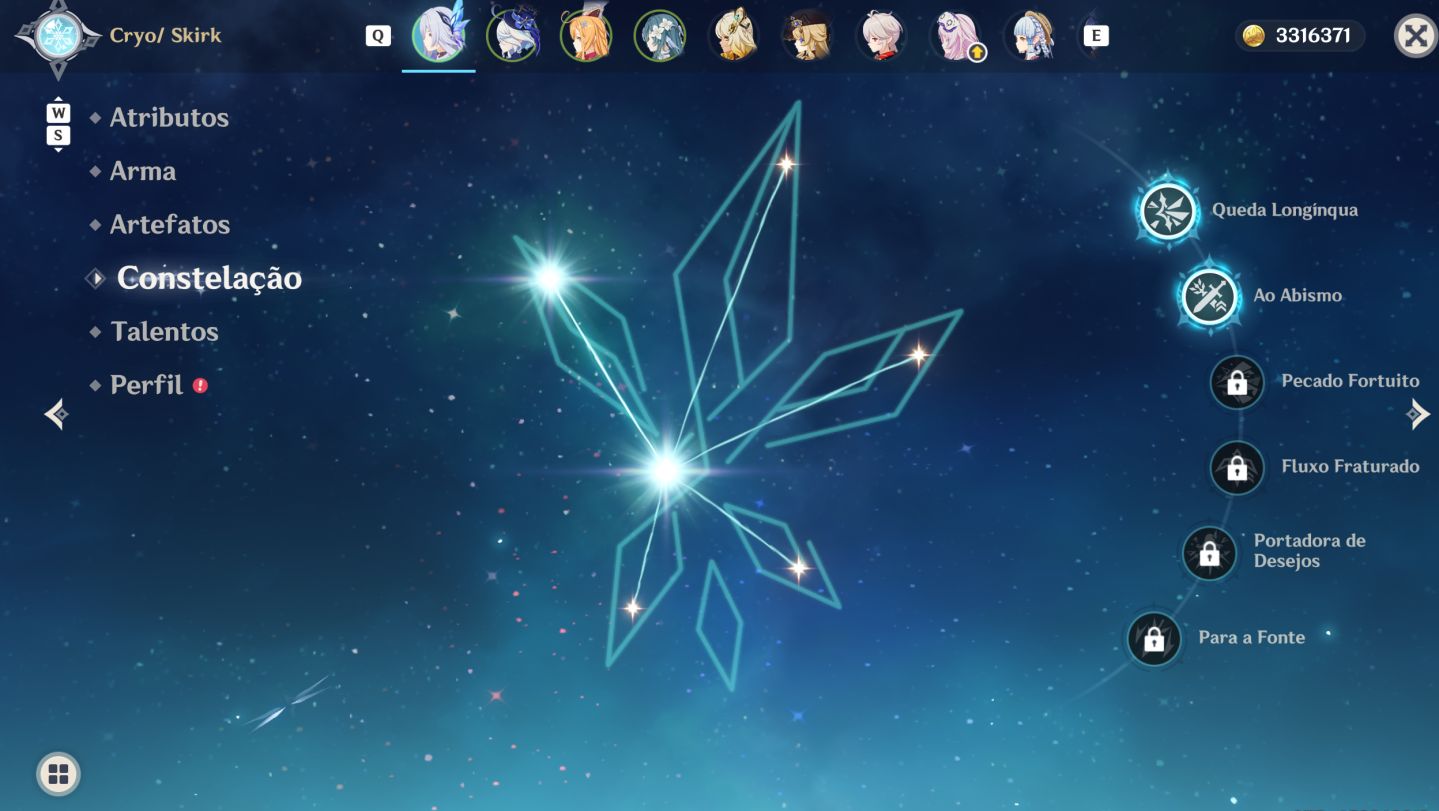Choose the blue-haired avatar wearing a straw hat
1439x811 pixels.
[1030, 36]
